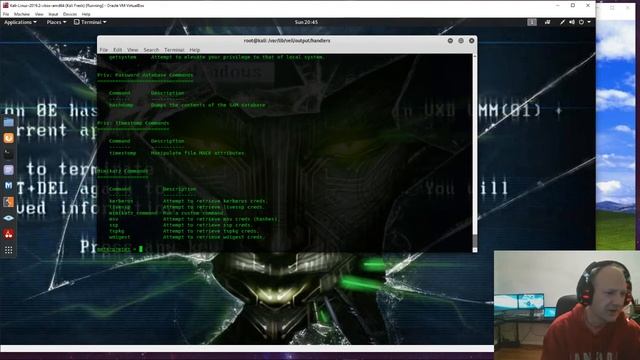Open VirtualBox Help menu
The width and height of the screenshot is (640, 360).
tap(86, 14)
